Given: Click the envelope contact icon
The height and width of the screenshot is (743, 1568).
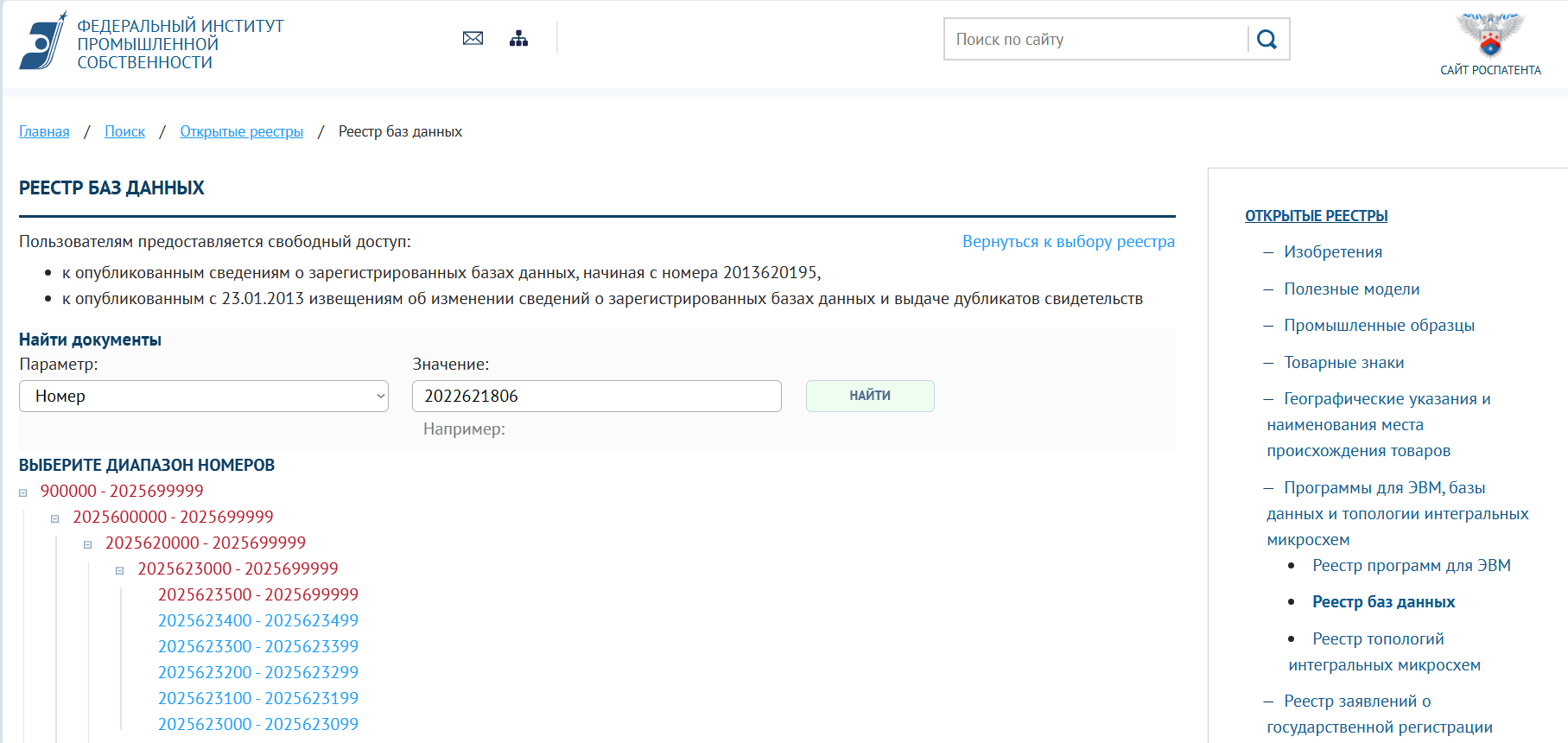Looking at the screenshot, I should (x=473, y=38).
